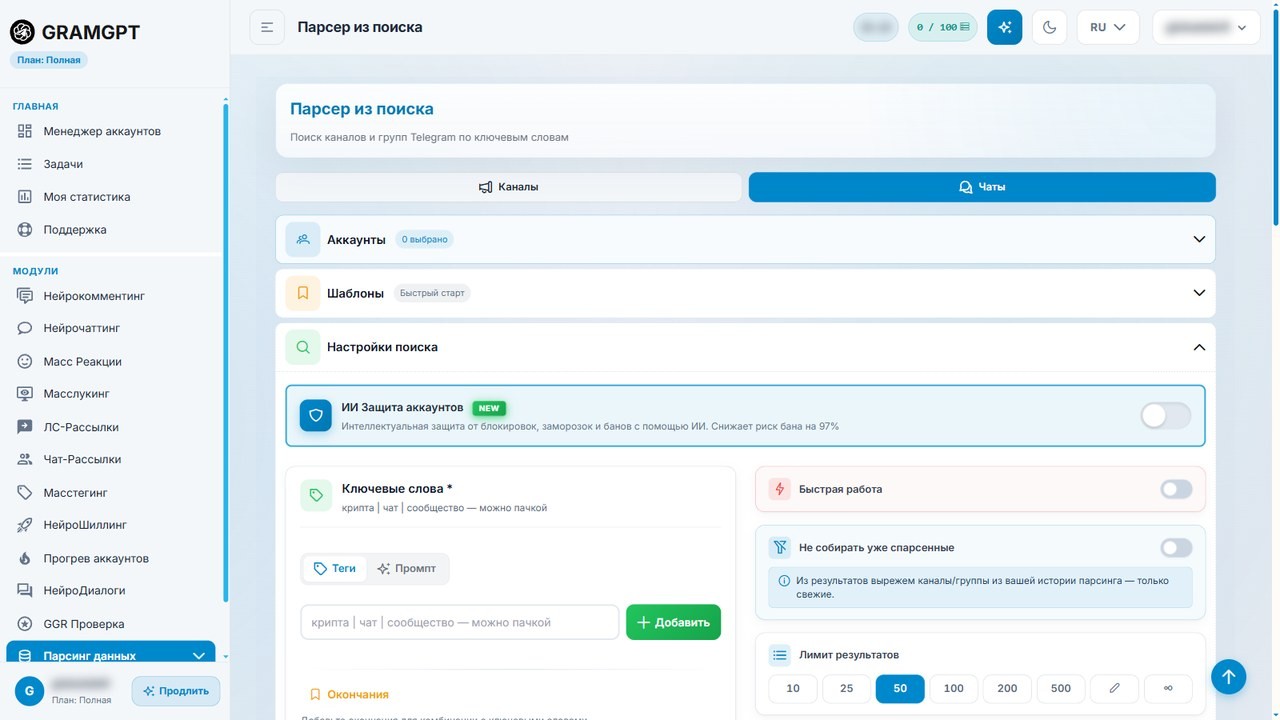Switch to dark mode with the moon icon
1280x720 pixels.
(1049, 27)
